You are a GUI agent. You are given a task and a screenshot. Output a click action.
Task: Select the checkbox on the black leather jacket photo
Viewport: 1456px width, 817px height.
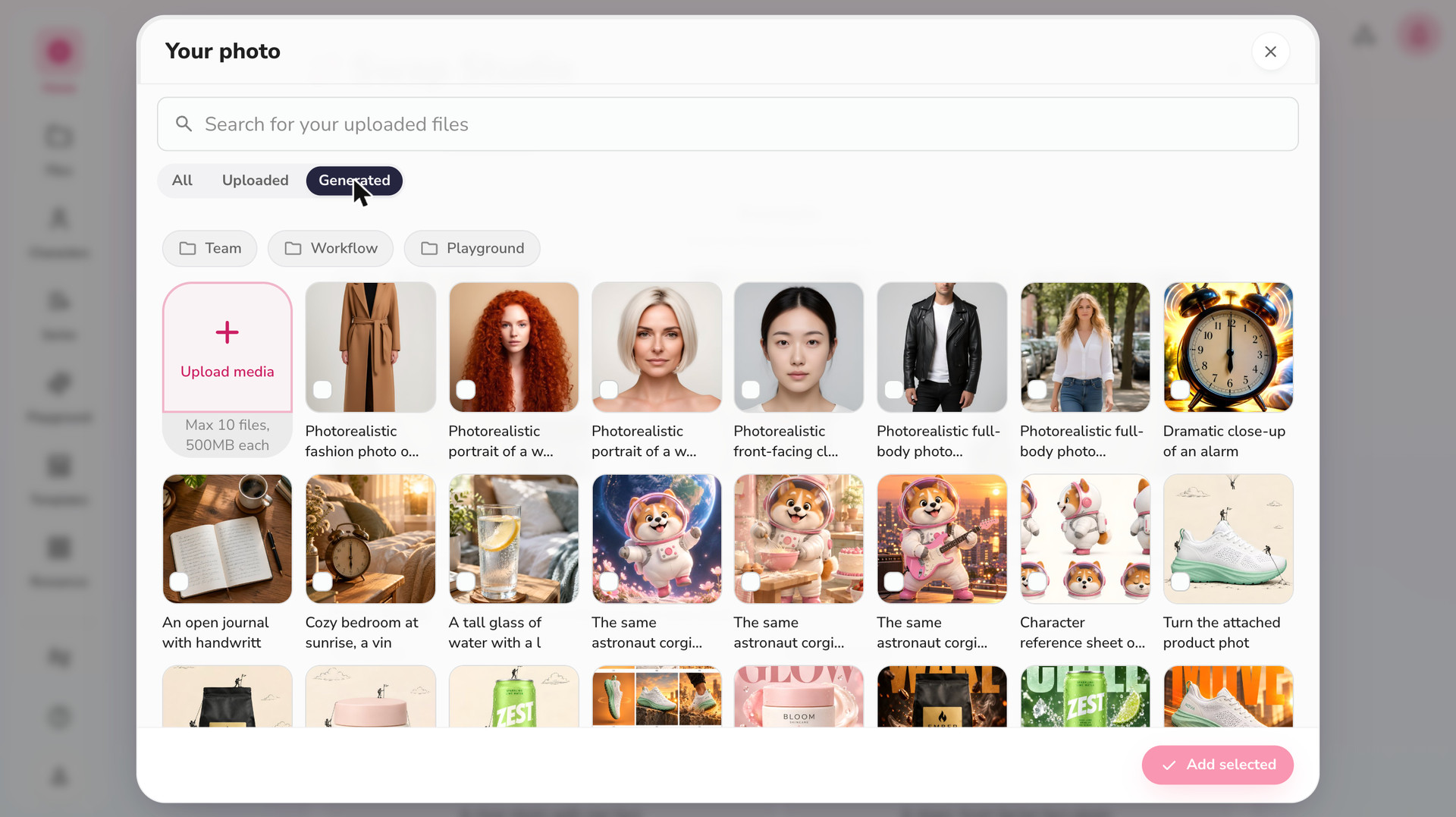coord(894,390)
